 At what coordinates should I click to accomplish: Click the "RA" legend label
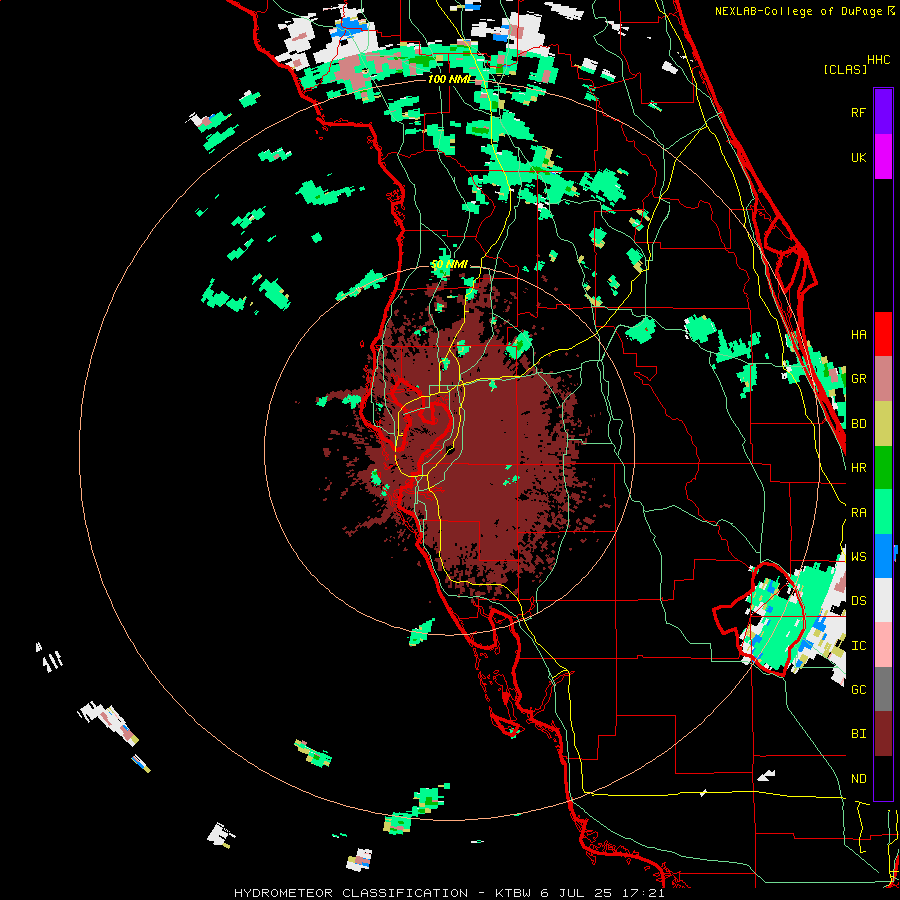coord(858,513)
